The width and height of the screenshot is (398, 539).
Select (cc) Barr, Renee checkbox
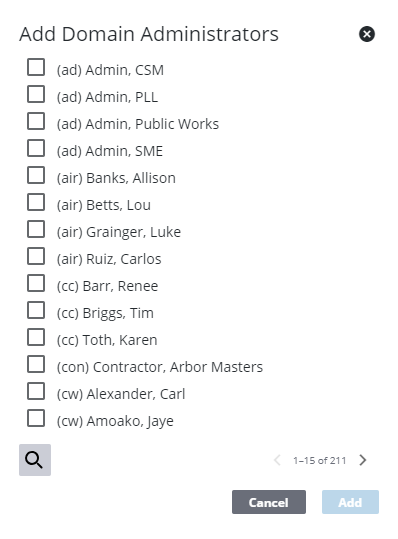click(36, 283)
